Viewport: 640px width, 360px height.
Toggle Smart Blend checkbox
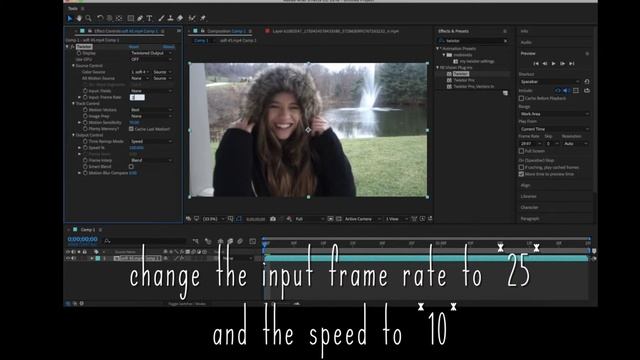(131, 167)
